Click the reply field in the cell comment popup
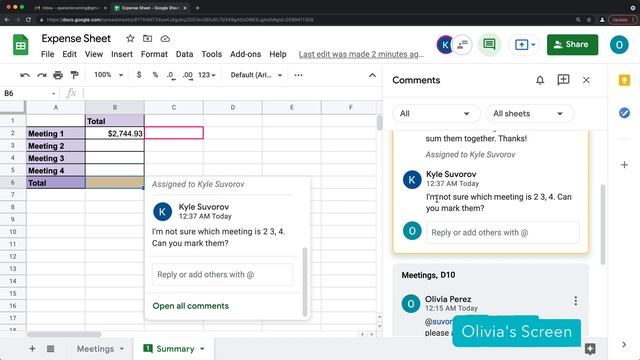The image size is (640, 360). 222,275
